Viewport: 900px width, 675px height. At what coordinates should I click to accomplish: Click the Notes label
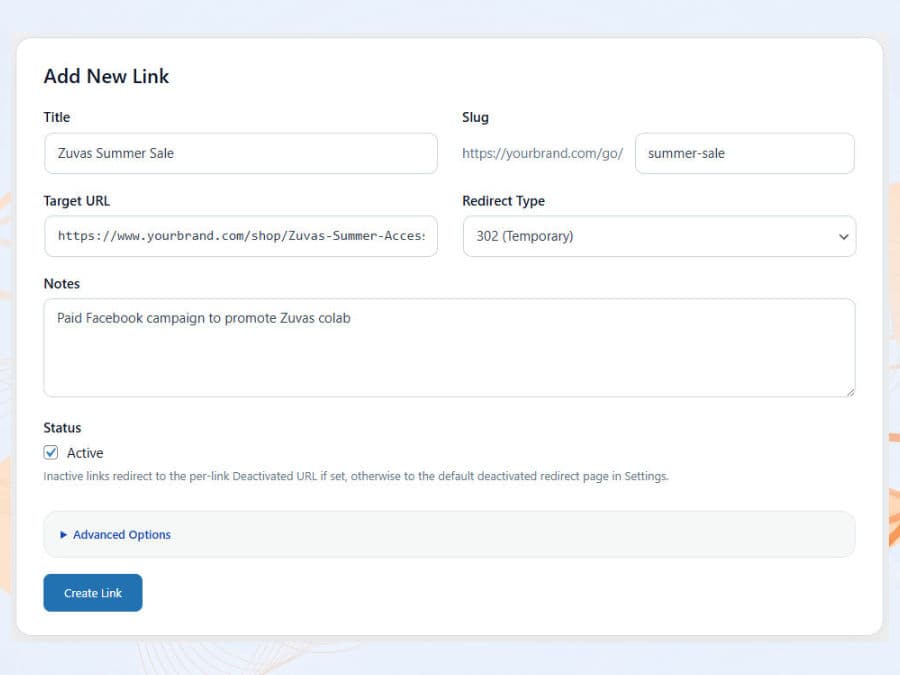click(61, 284)
